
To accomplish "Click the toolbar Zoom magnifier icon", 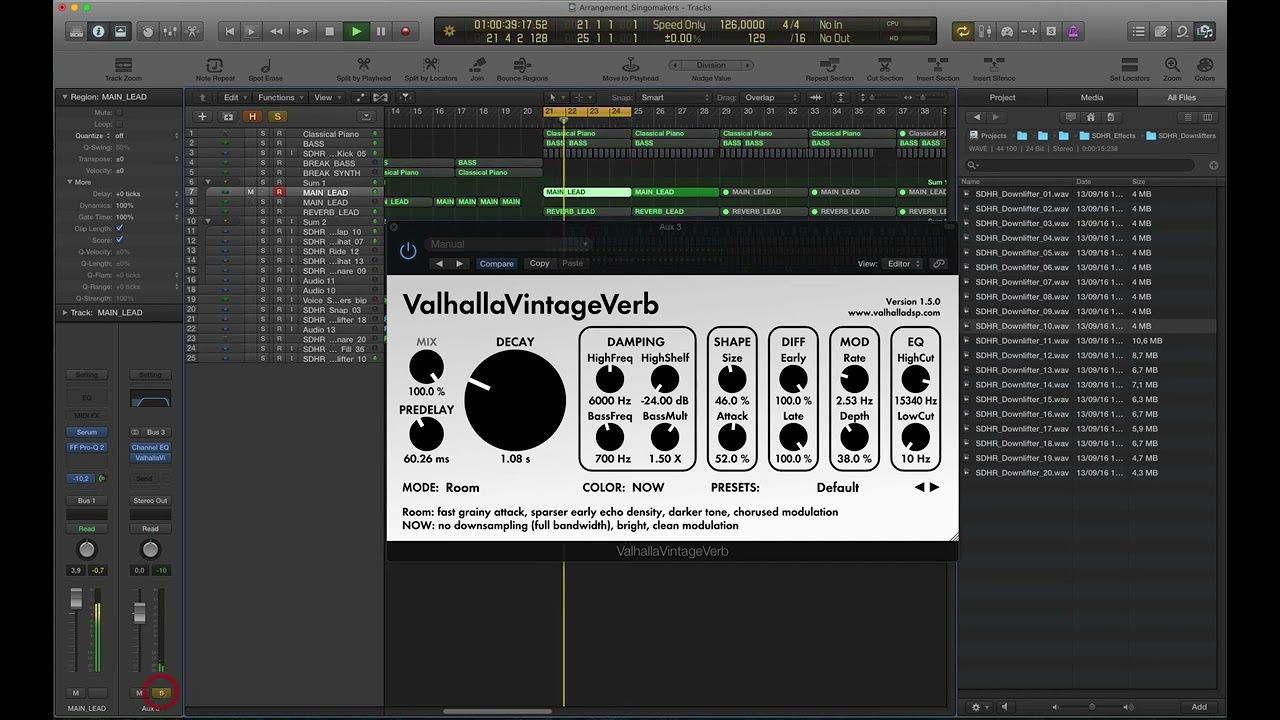I will [x=1172, y=66].
